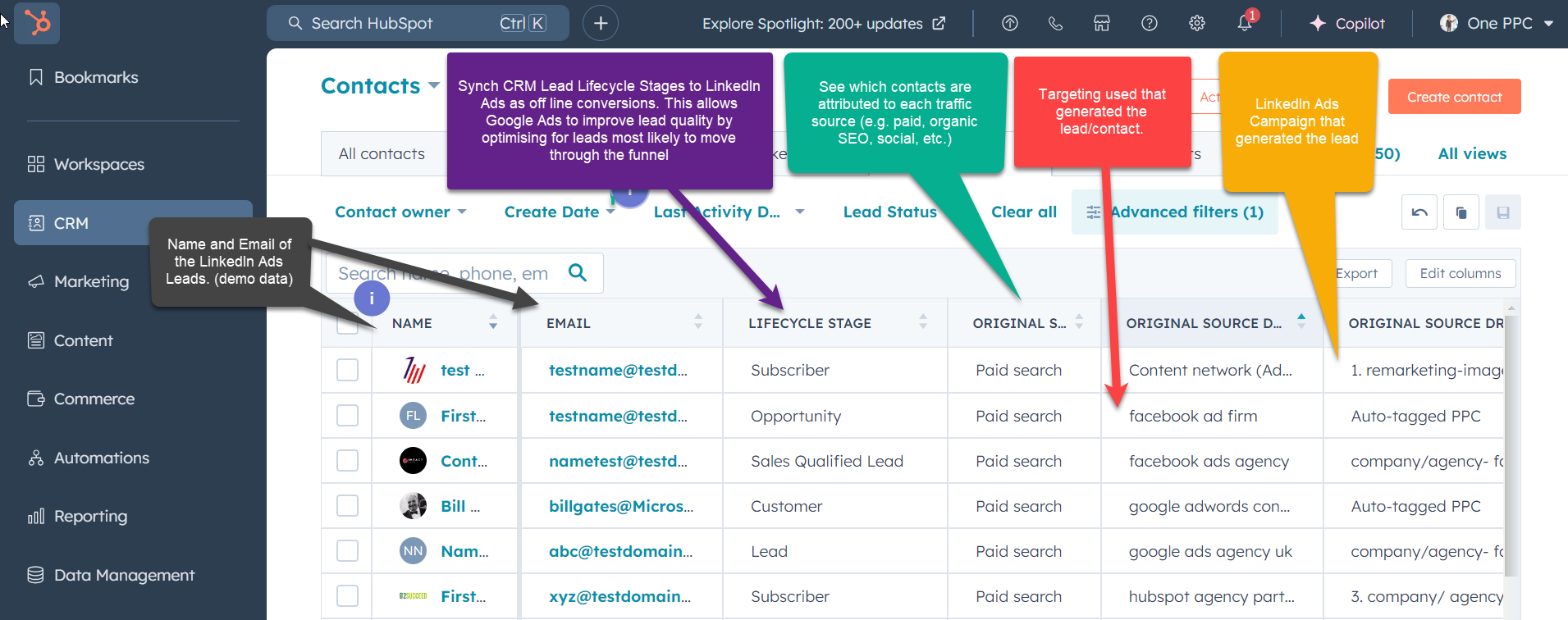Open the Last Activity Date filter dropdown

[729, 212]
